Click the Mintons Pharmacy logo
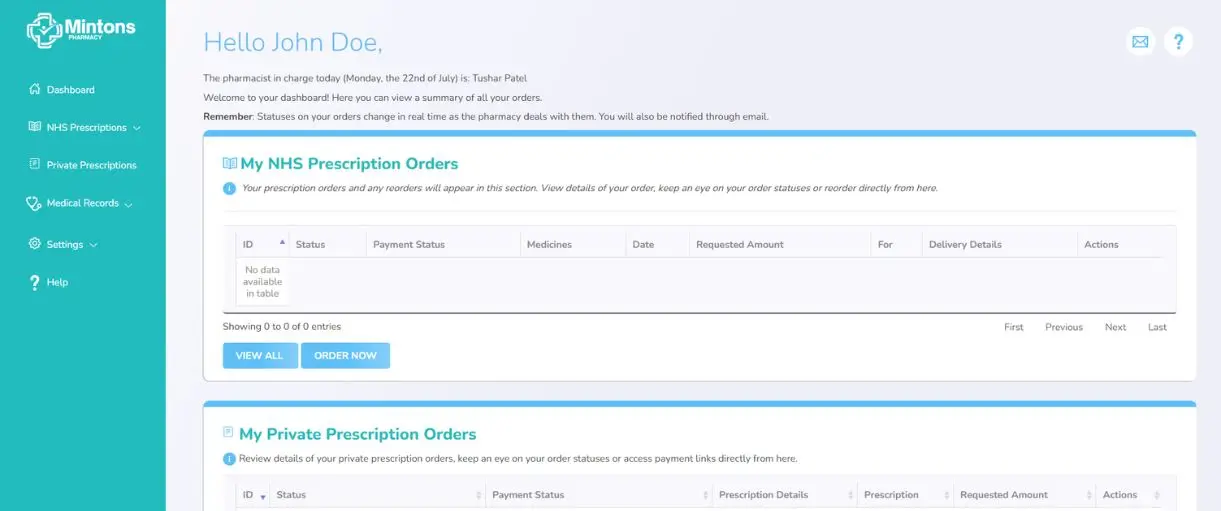Screen dimensions: 1221x511 81,30
